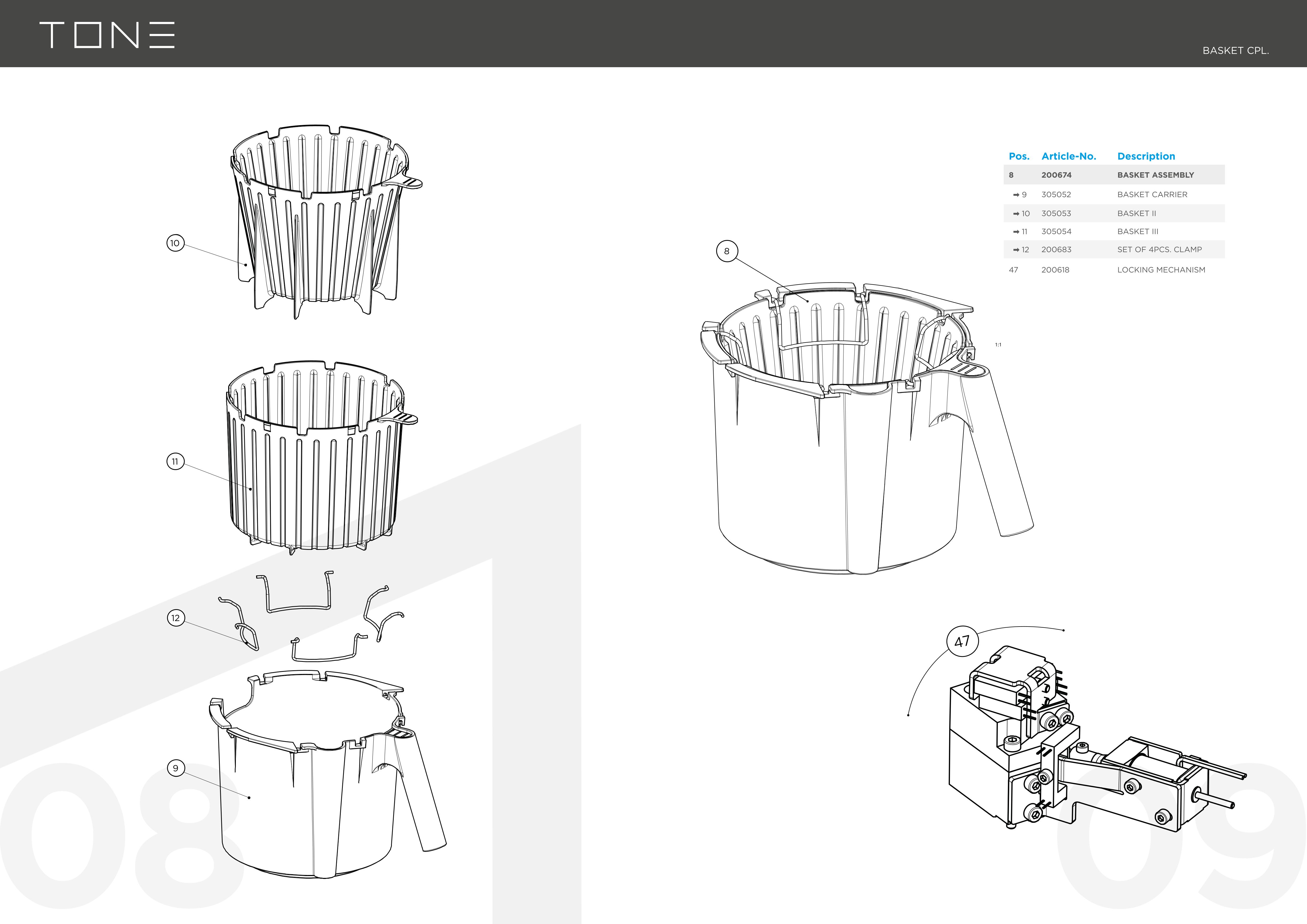Image resolution: width=1307 pixels, height=924 pixels.
Task: Click the arrow icon beside position 9
Action: [1016, 195]
